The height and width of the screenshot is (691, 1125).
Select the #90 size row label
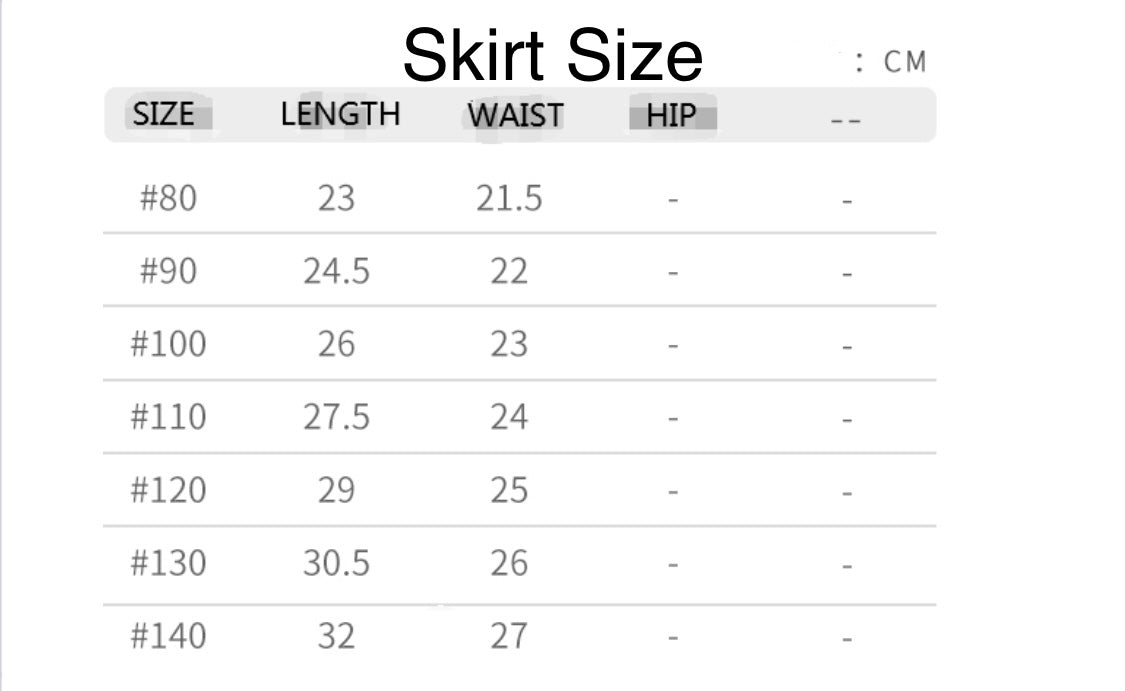click(x=168, y=271)
